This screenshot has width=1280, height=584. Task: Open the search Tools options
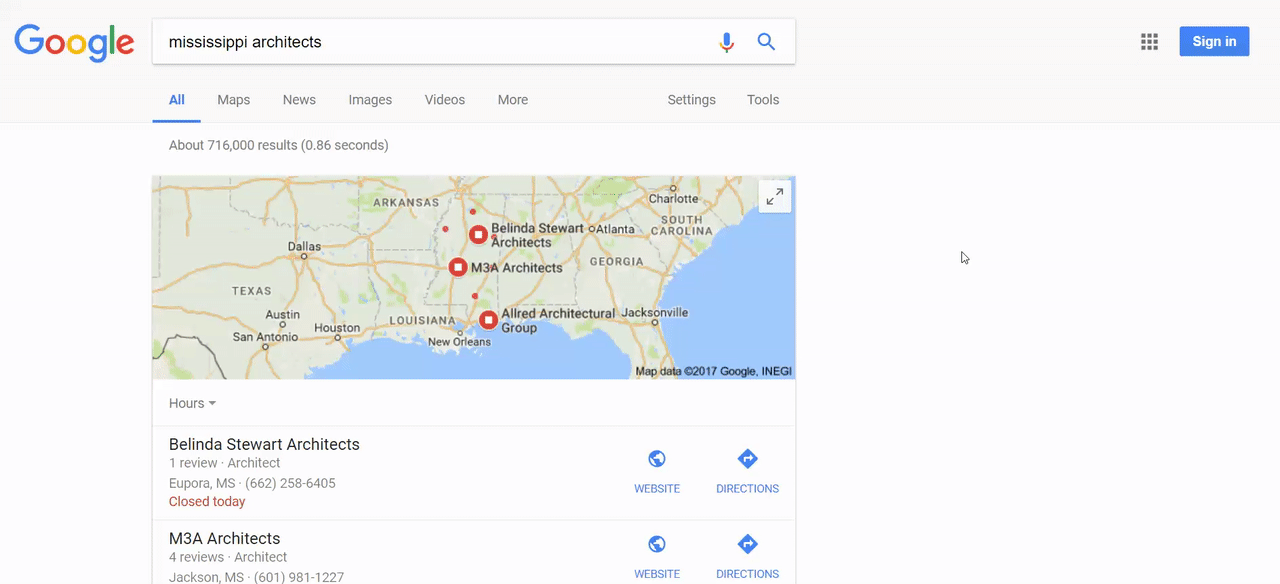(763, 100)
